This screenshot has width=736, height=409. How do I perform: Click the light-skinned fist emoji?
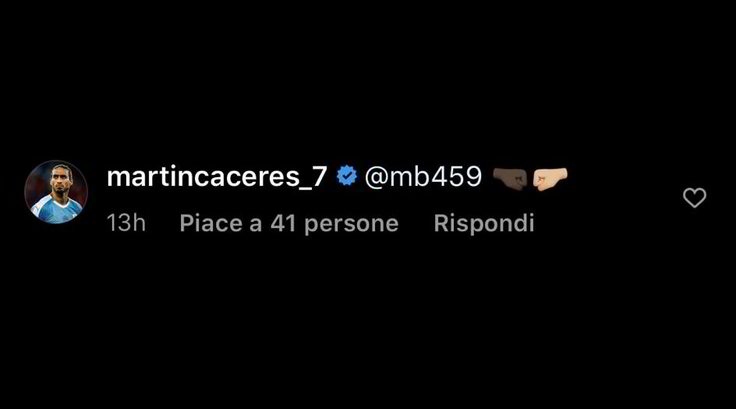click(x=550, y=179)
